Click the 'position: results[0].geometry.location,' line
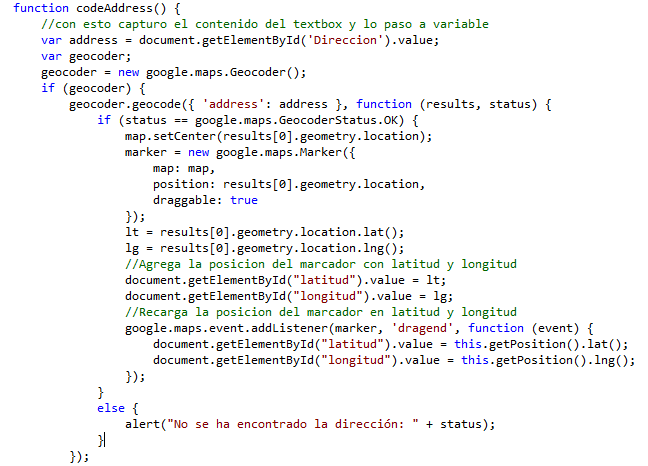 289,185
